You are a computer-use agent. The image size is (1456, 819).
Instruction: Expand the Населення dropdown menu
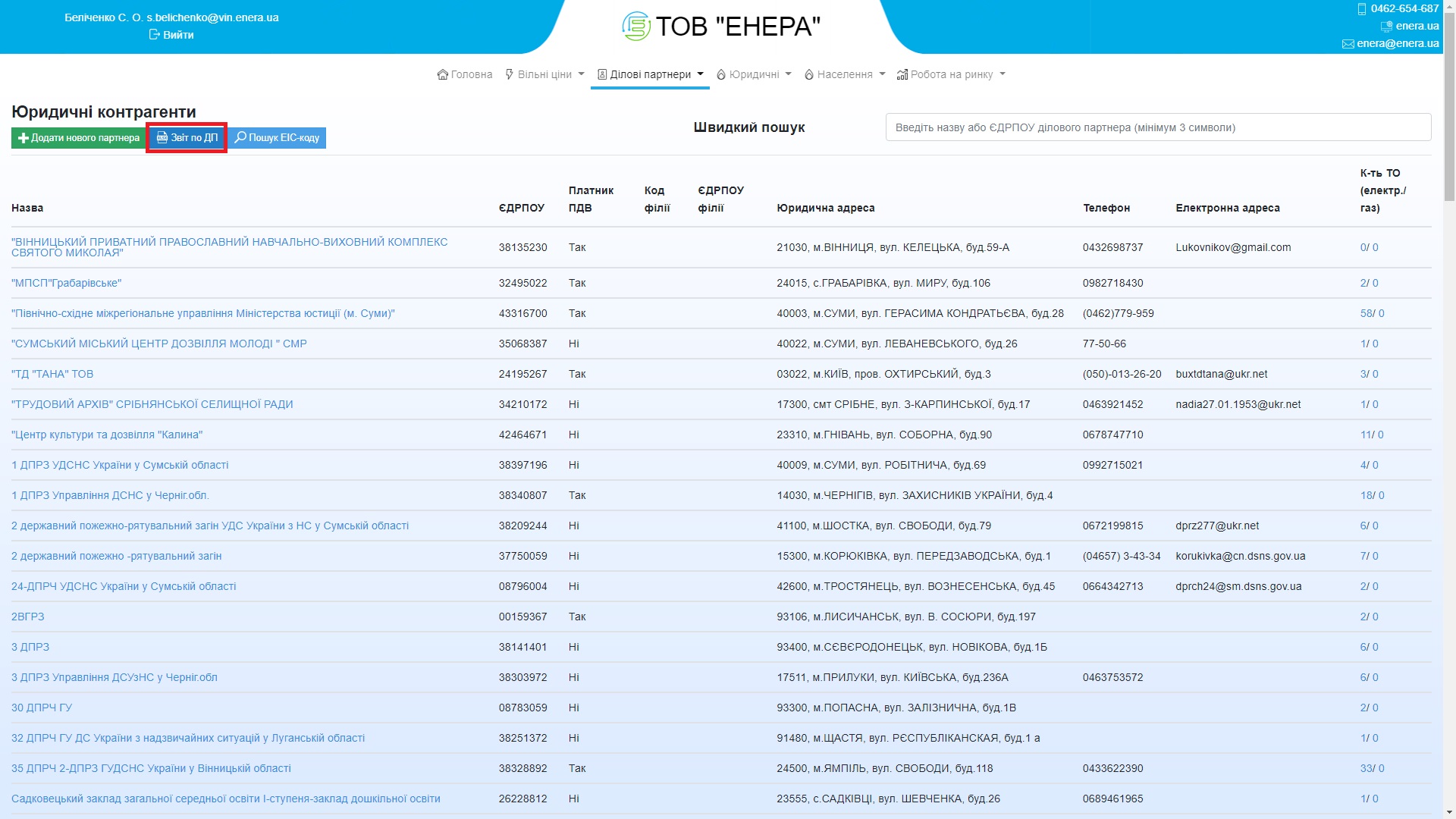[x=845, y=74]
